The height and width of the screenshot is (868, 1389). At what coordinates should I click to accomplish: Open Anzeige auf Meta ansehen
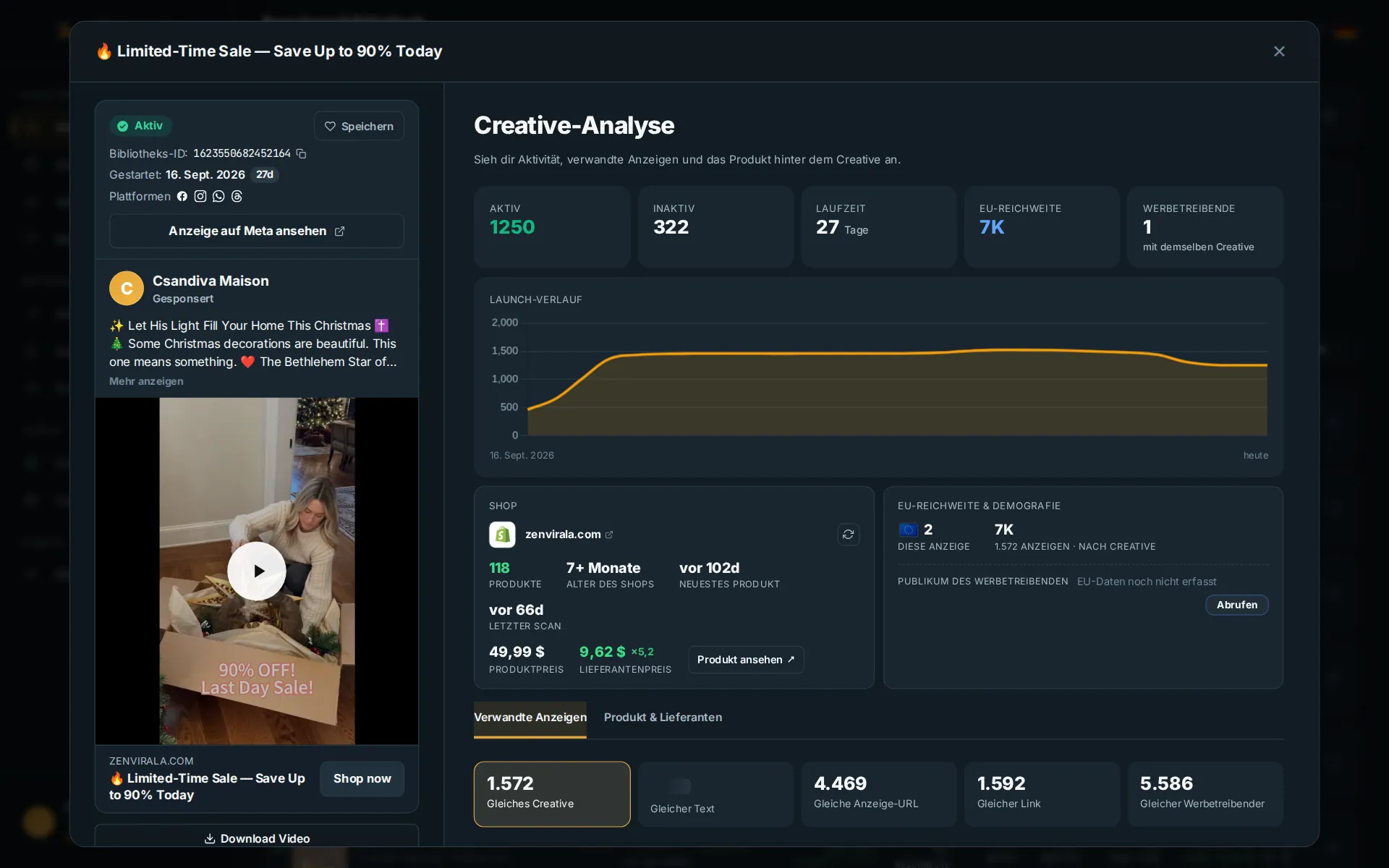click(257, 231)
